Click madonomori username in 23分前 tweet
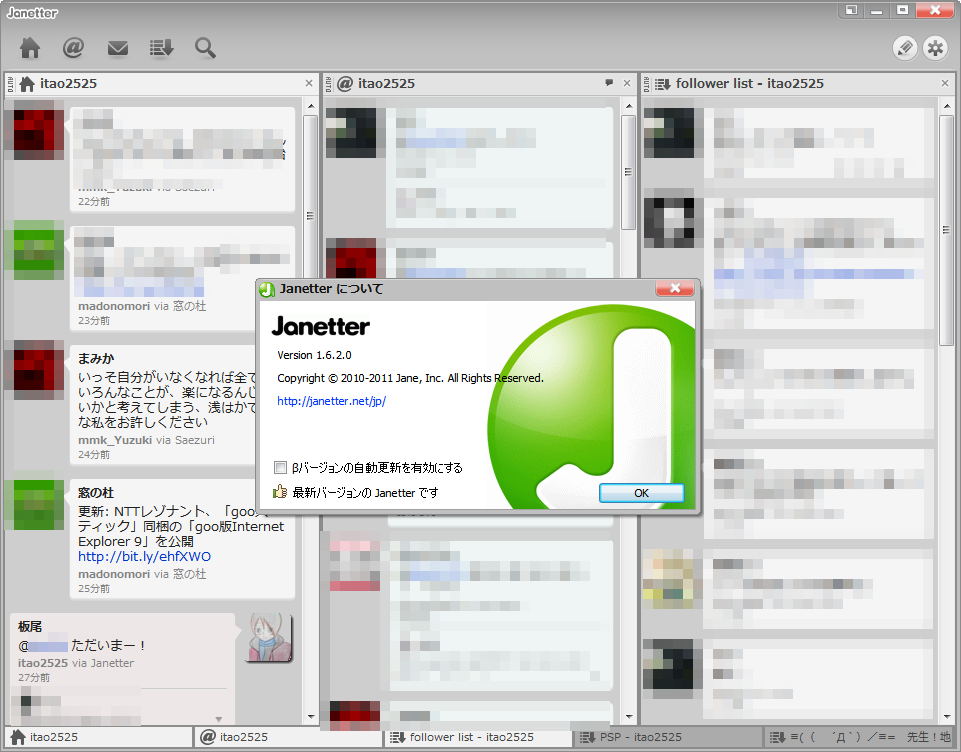961x752 pixels. coord(114,306)
